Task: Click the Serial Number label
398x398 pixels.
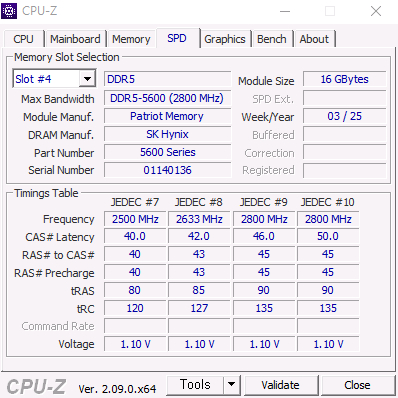Action: pyautogui.click(x=61, y=170)
